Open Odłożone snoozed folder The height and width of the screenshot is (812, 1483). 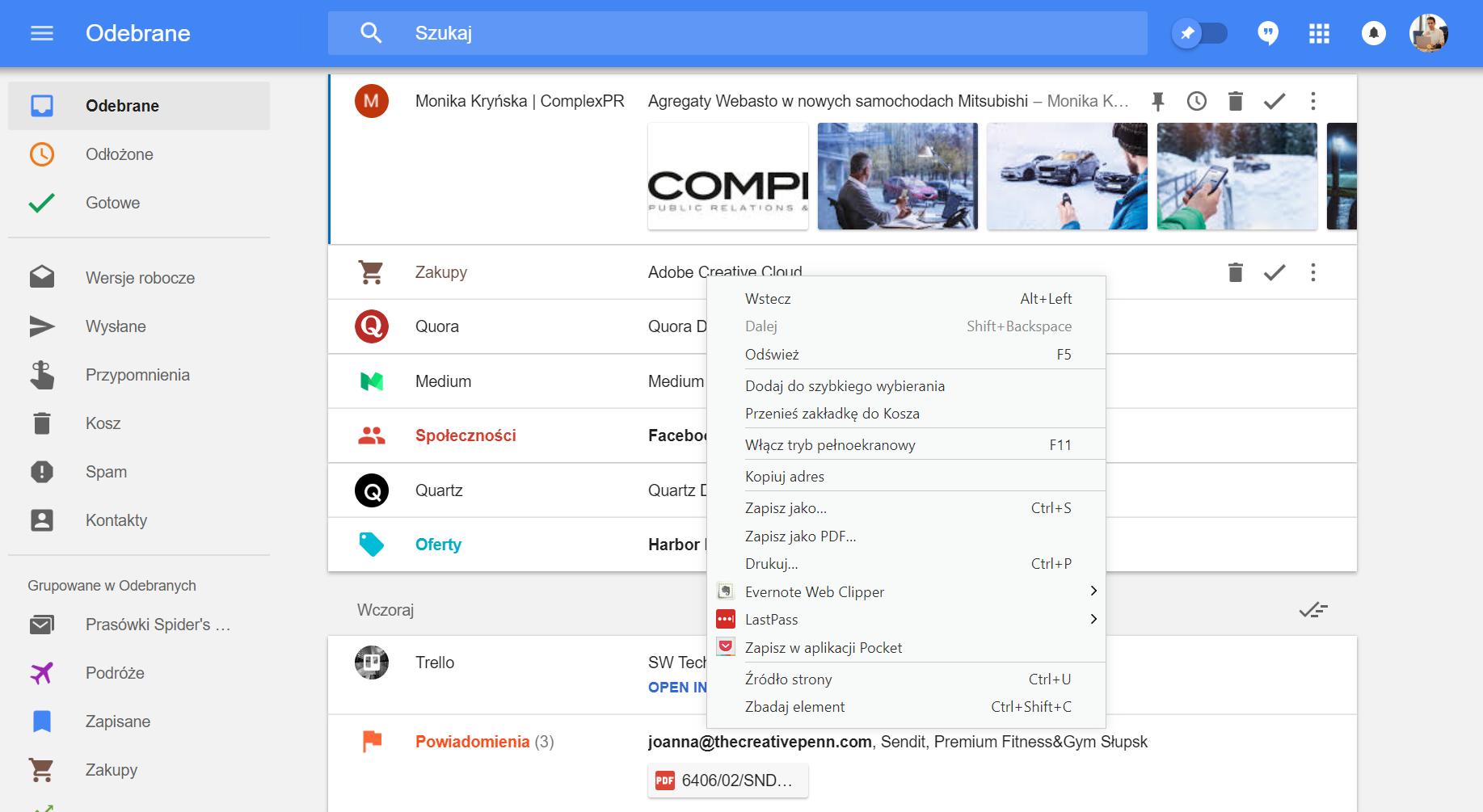[x=139, y=154]
